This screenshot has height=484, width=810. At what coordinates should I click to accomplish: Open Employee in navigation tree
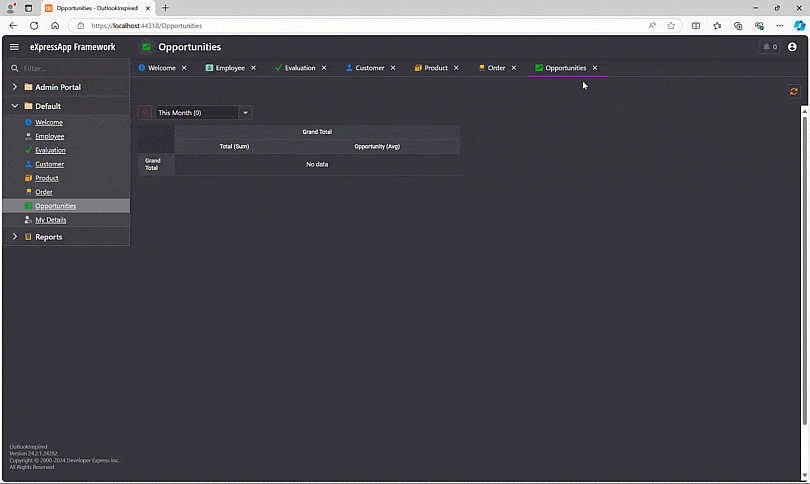coord(50,136)
